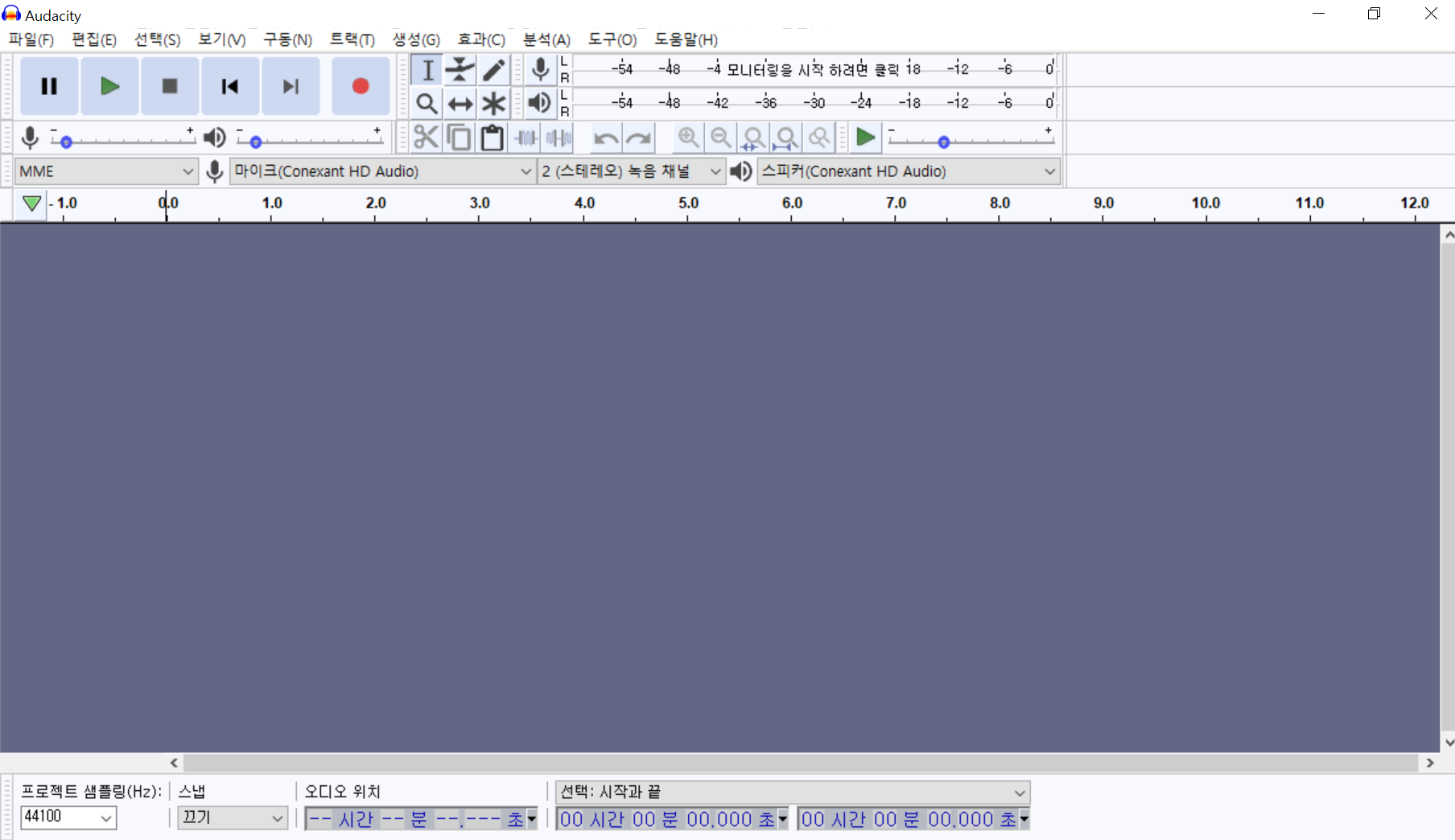The image size is (1455, 840).
Task: Open the 편집(E) menu
Action: pyautogui.click(x=94, y=39)
